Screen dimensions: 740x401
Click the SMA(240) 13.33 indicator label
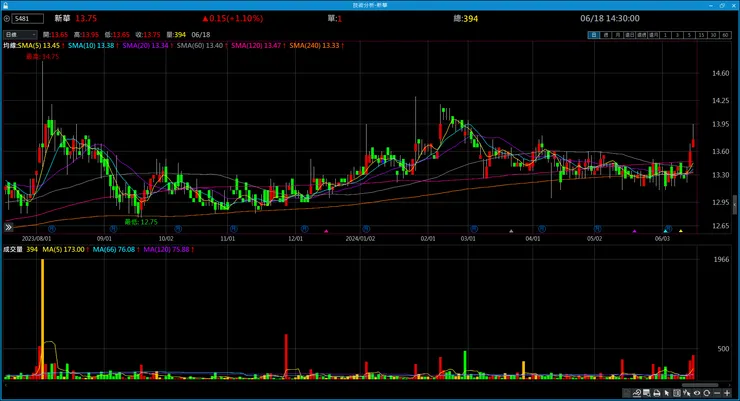[x=314, y=46]
